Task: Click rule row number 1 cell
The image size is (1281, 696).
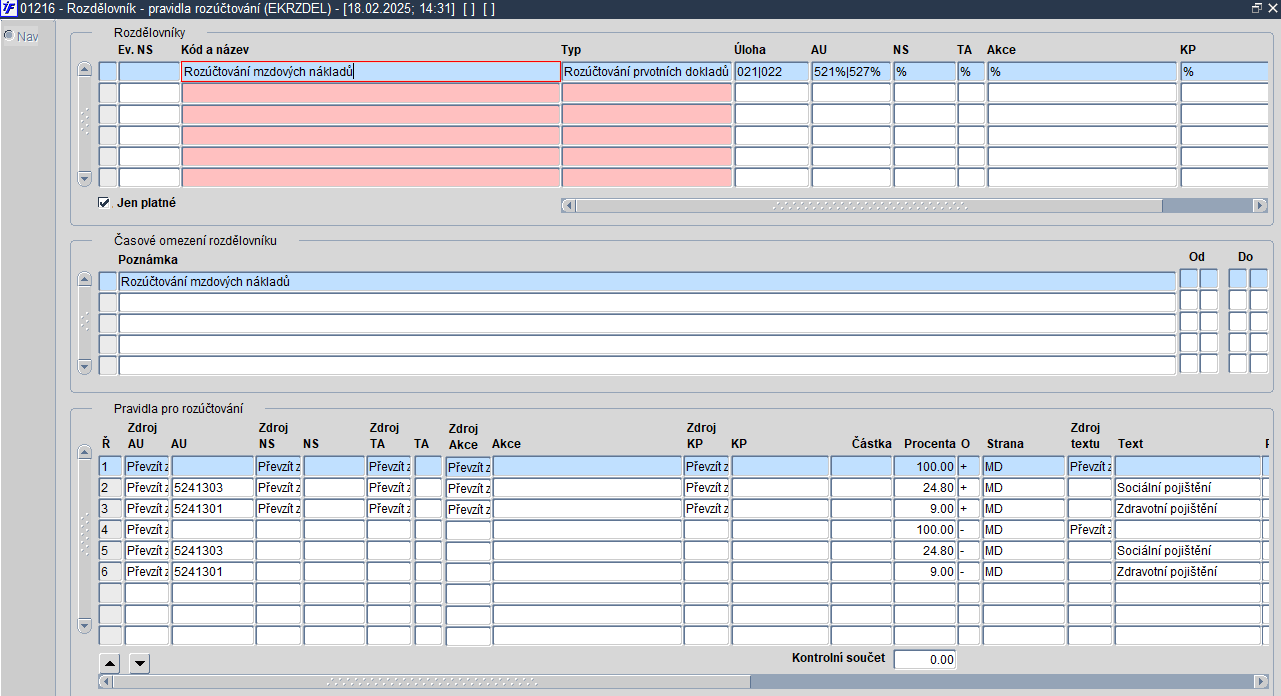Action: (110, 466)
